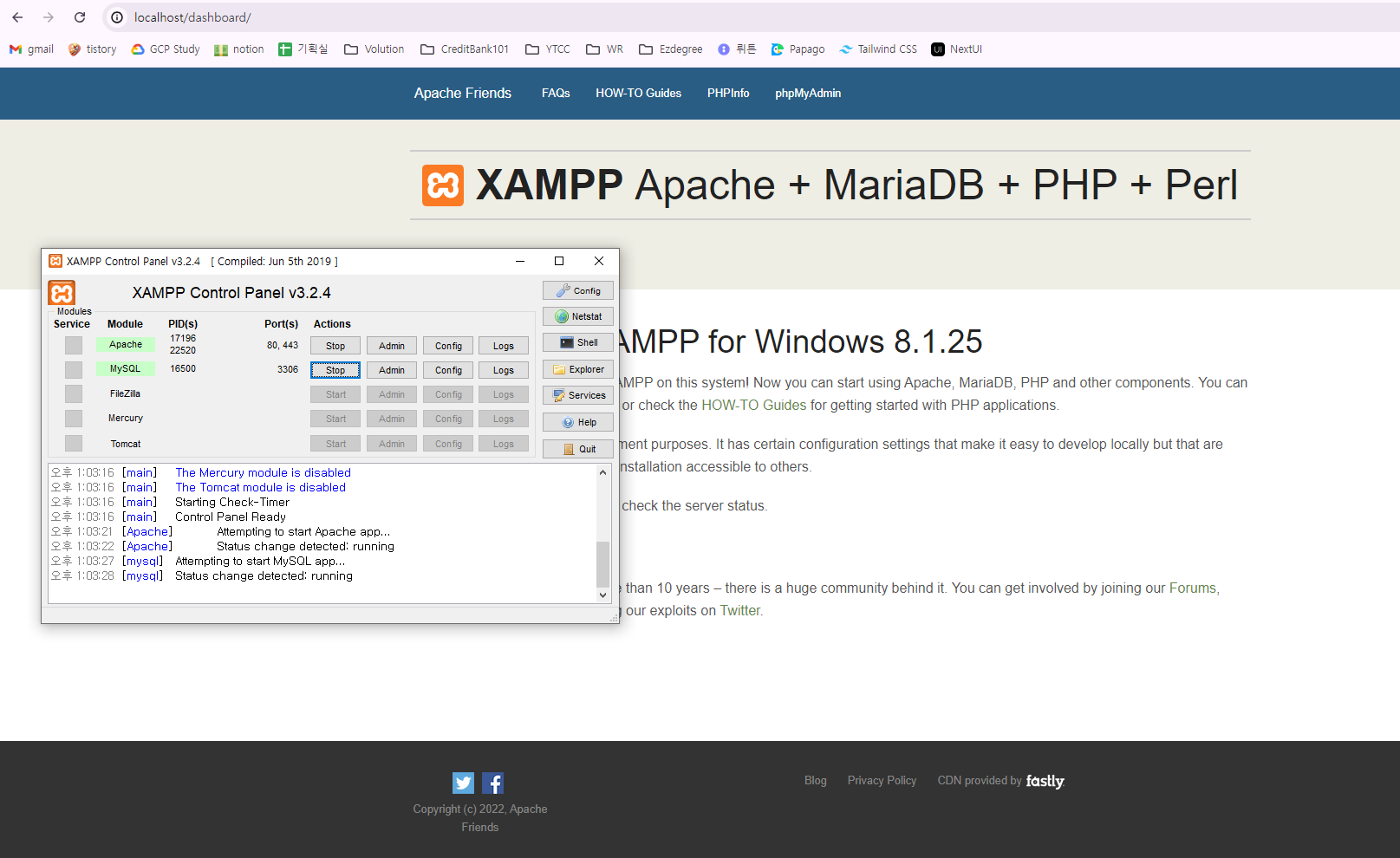Open PHPInfo navigation item
The width and height of the screenshot is (1400, 858).
(x=728, y=93)
